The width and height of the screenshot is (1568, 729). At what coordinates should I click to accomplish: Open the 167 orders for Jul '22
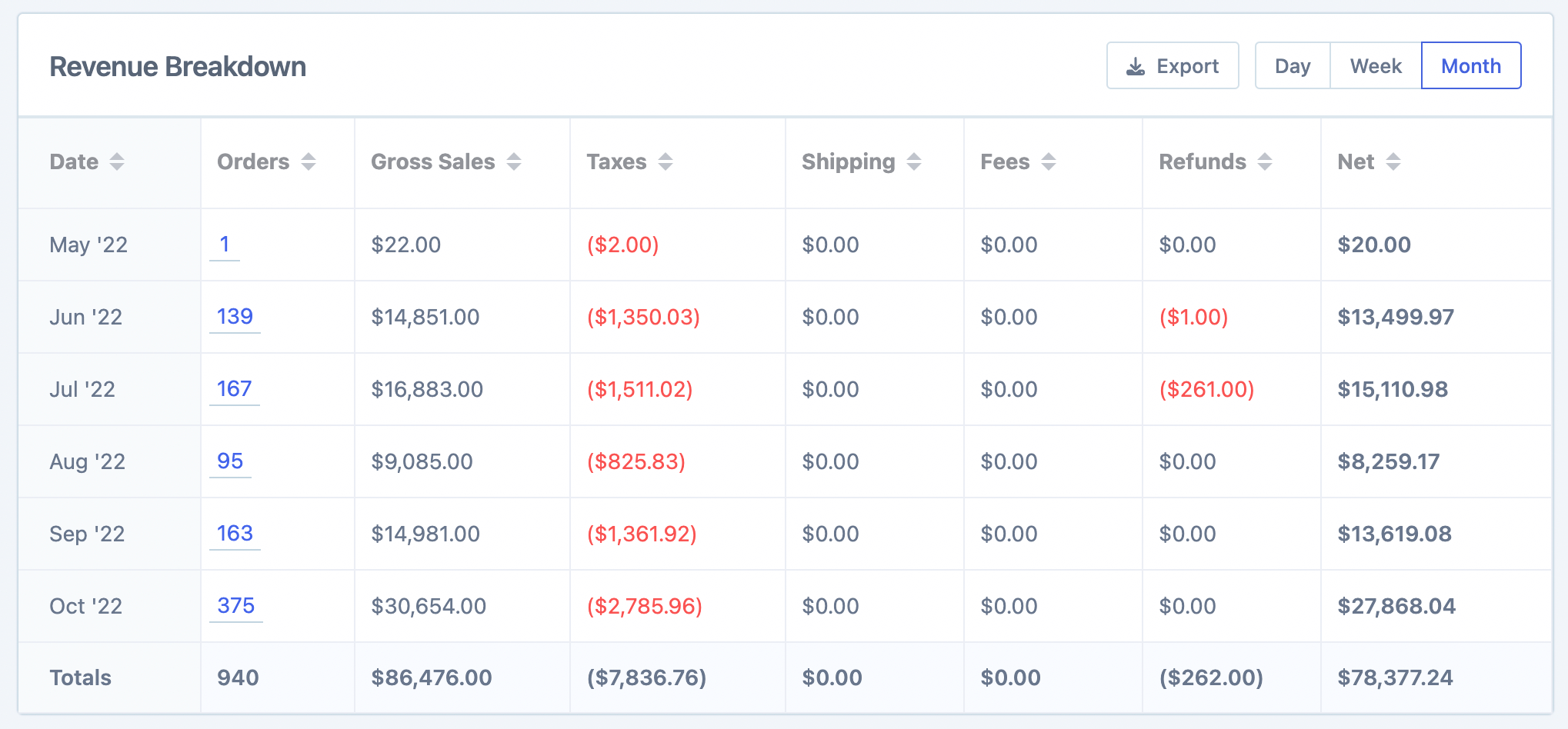point(234,389)
